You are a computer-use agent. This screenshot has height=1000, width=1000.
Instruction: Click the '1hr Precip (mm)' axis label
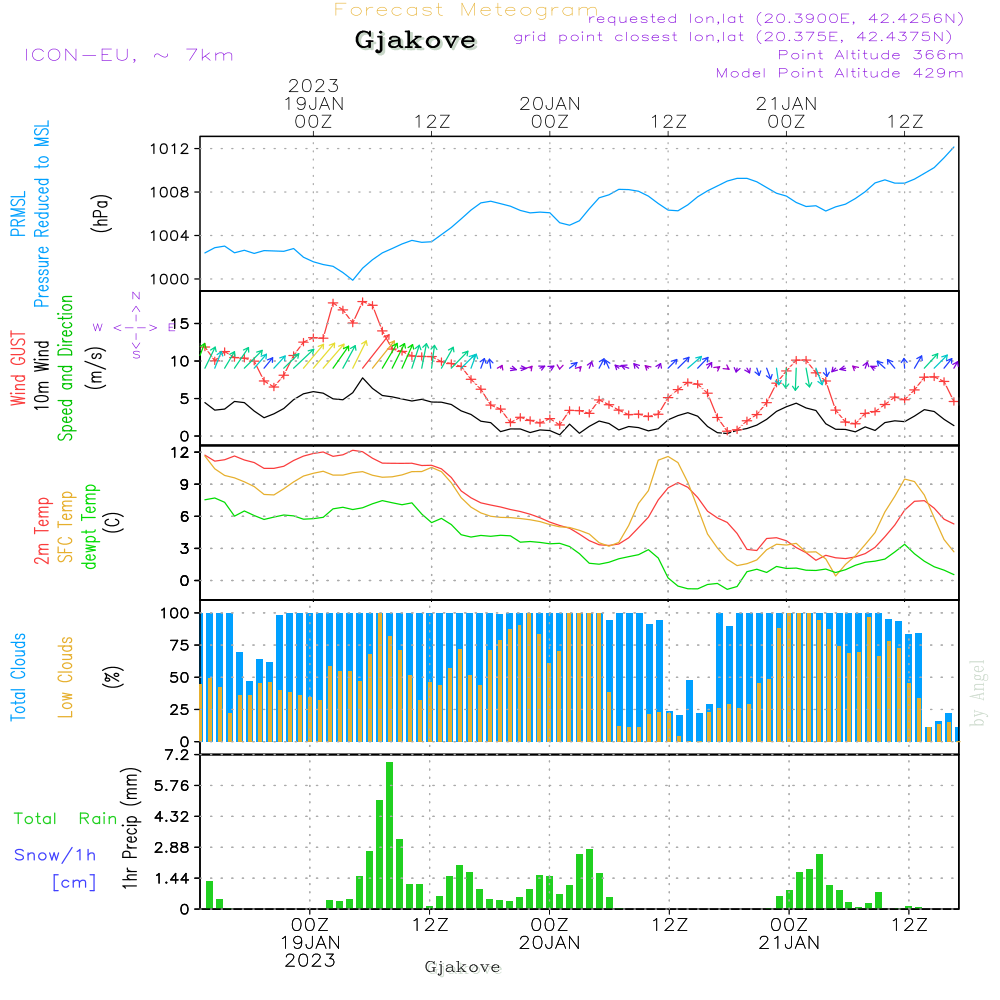130,828
